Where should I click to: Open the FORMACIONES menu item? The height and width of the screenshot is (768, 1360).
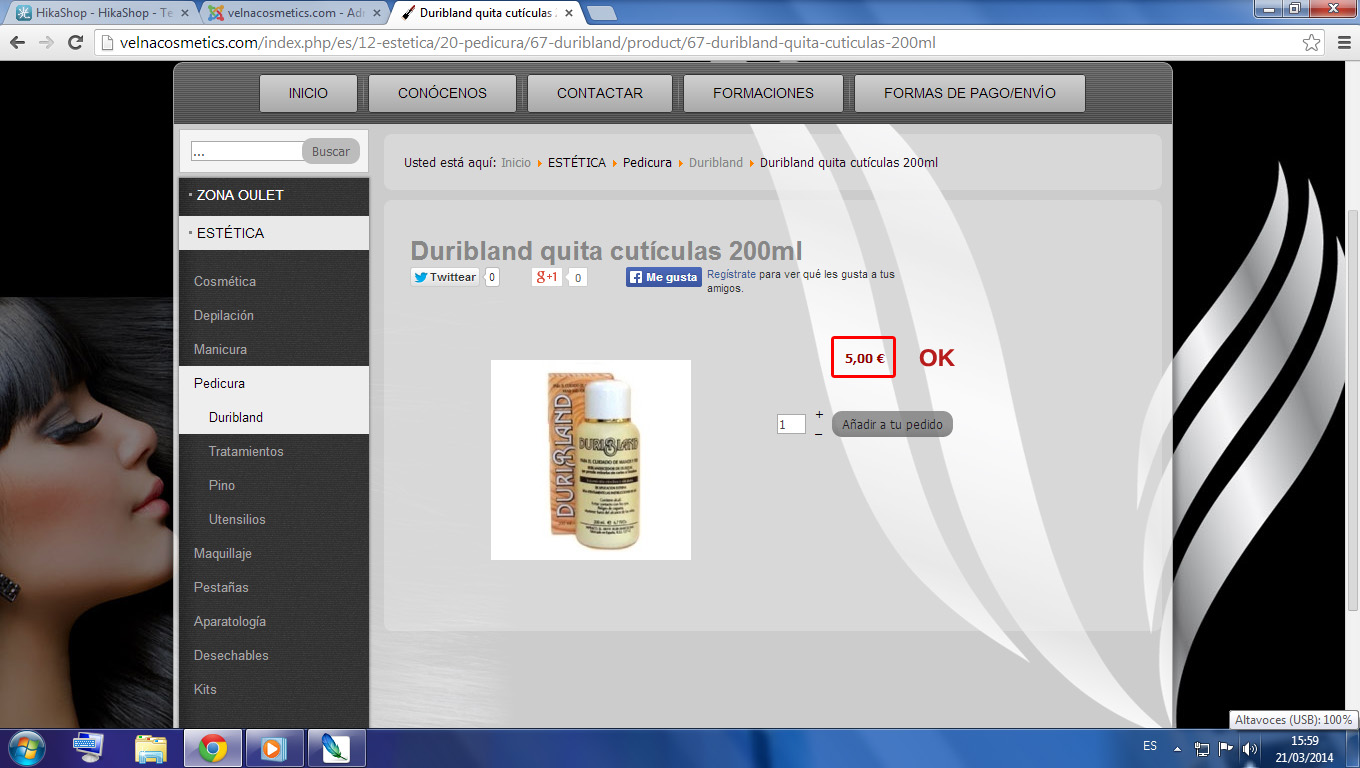coord(763,93)
